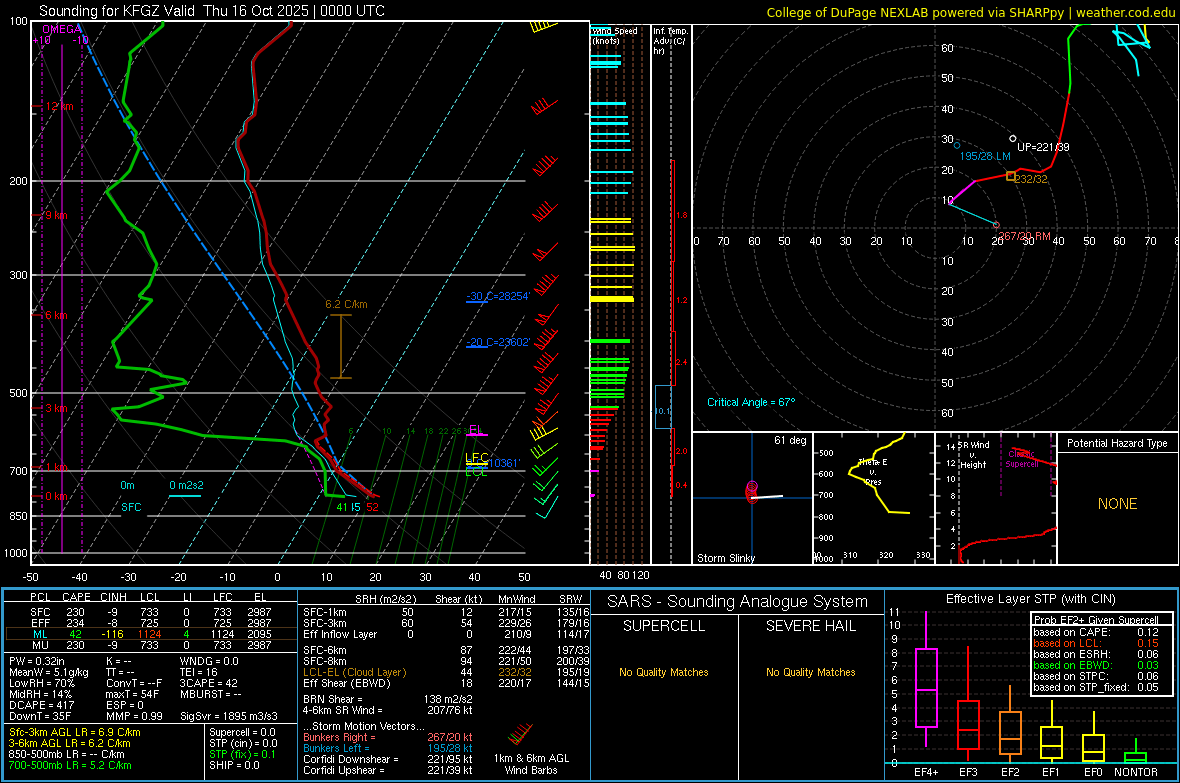
Task: Click the red 'Bunkers Right =' row
Action: (388, 737)
